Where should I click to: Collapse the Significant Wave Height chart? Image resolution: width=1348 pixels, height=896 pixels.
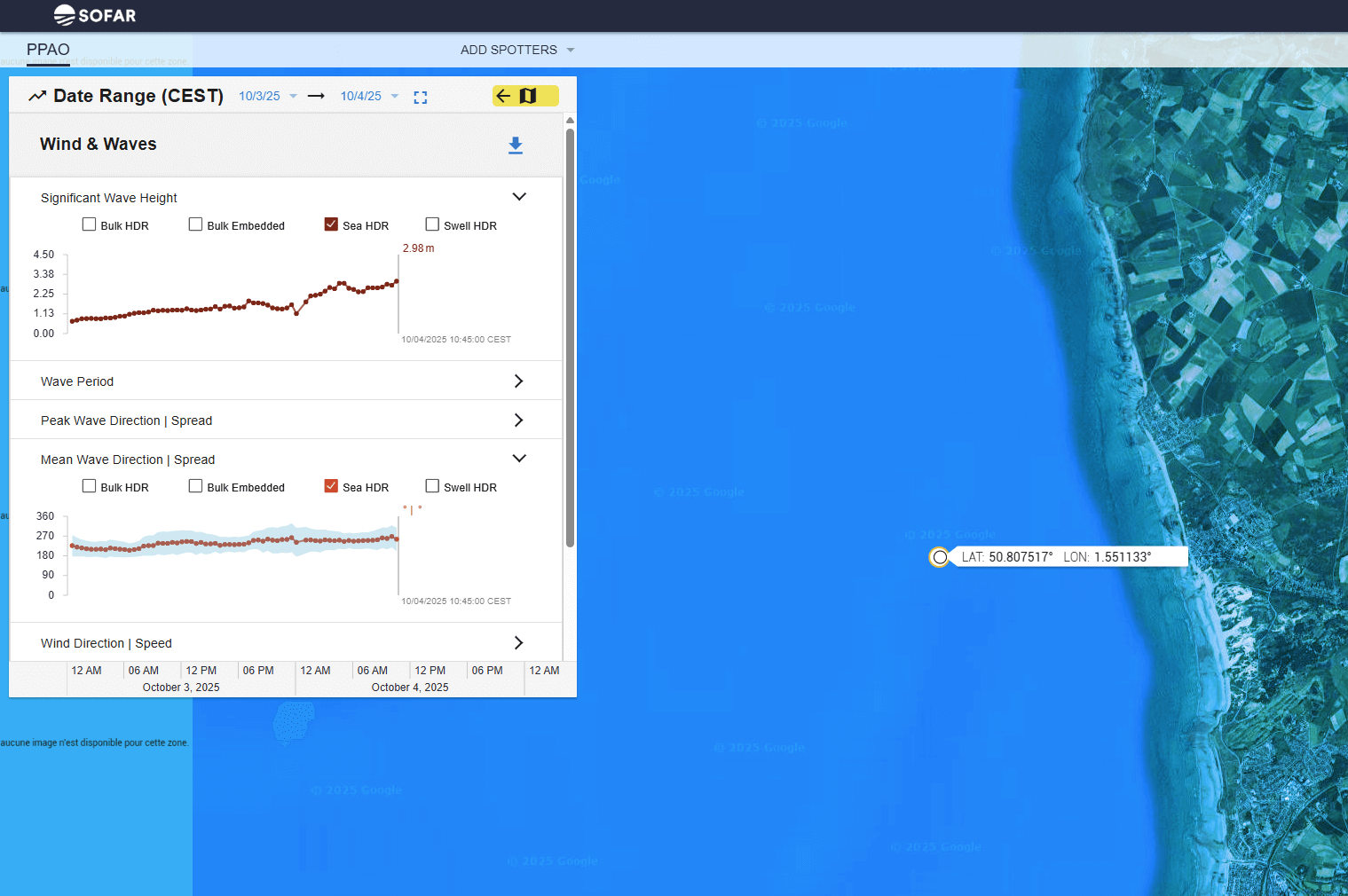coord(519,197)
